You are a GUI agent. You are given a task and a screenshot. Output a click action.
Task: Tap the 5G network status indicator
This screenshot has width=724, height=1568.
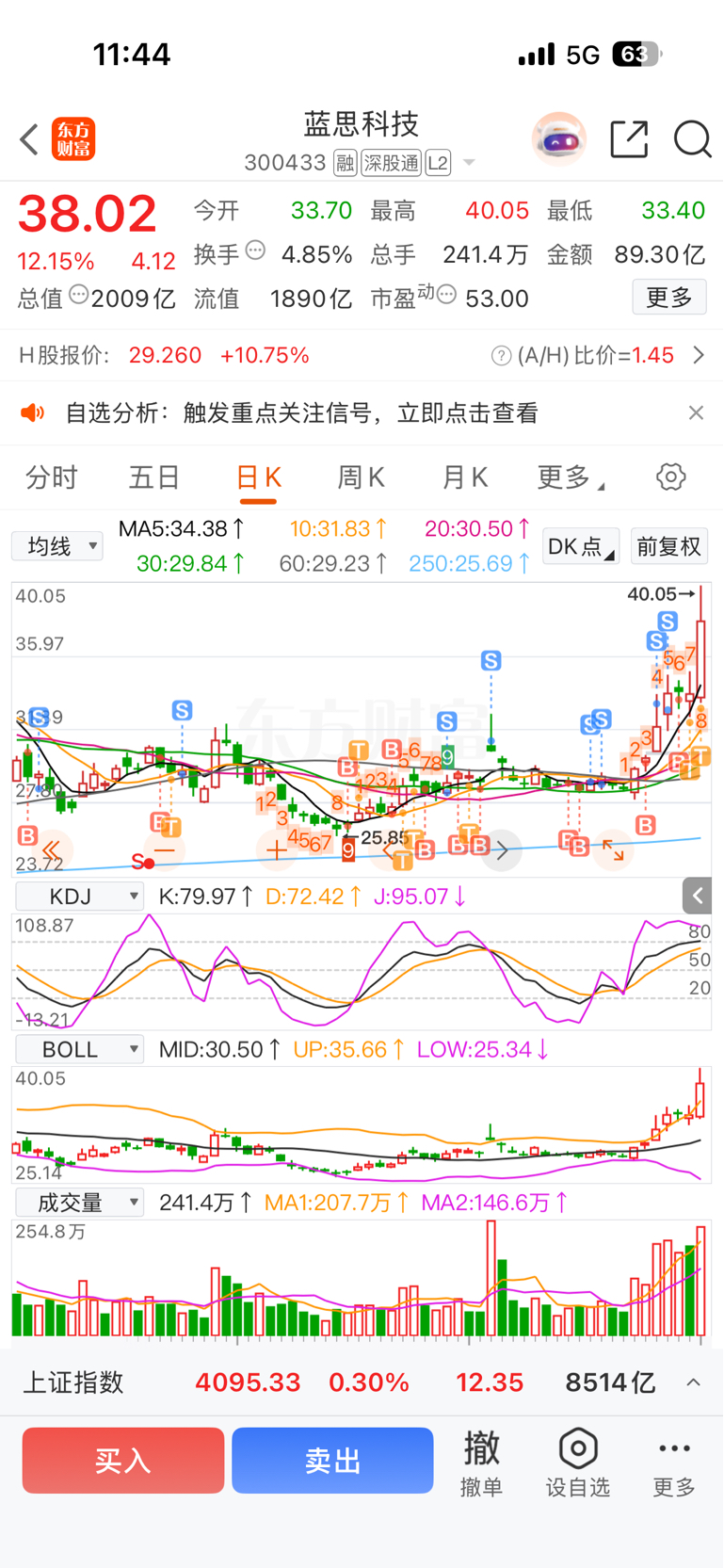(x=583, y=56)
